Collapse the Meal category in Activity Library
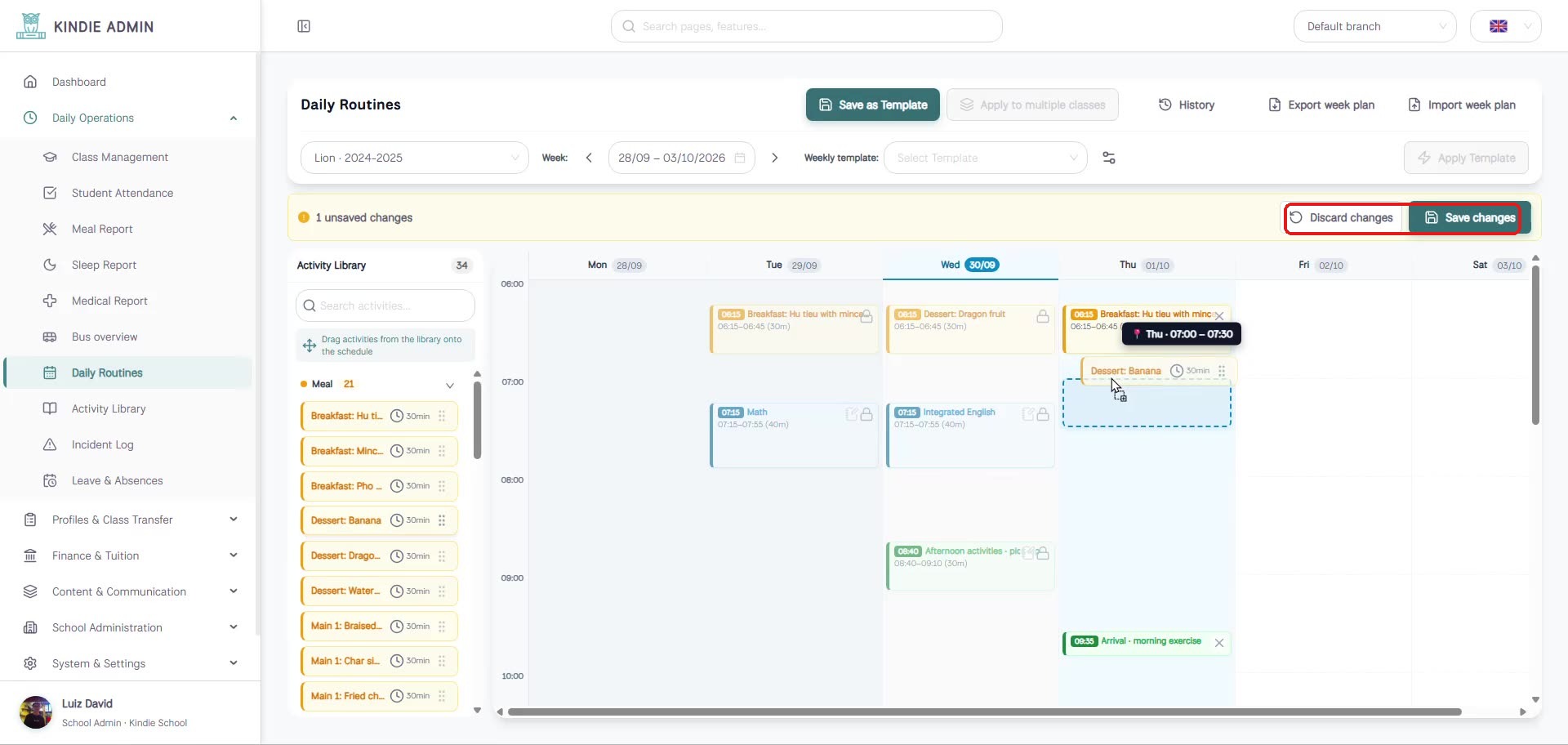The width and height of the screenshot is (1568, 745). pyautogui.click(x=450, y=385)
